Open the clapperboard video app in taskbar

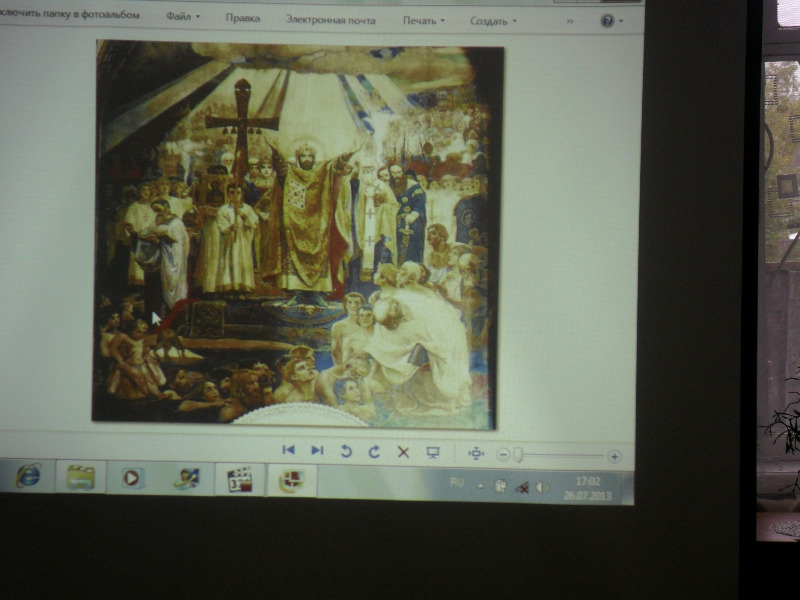[240, 480]
